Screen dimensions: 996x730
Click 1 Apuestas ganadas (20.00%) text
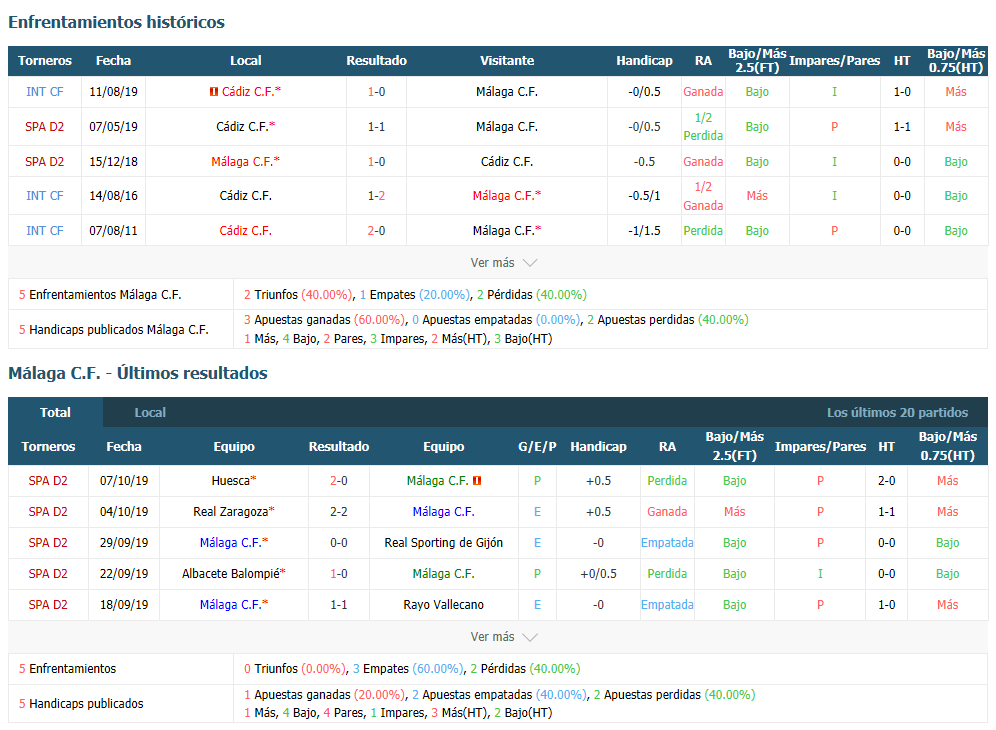pyautogui.click(x=324, y=694)
